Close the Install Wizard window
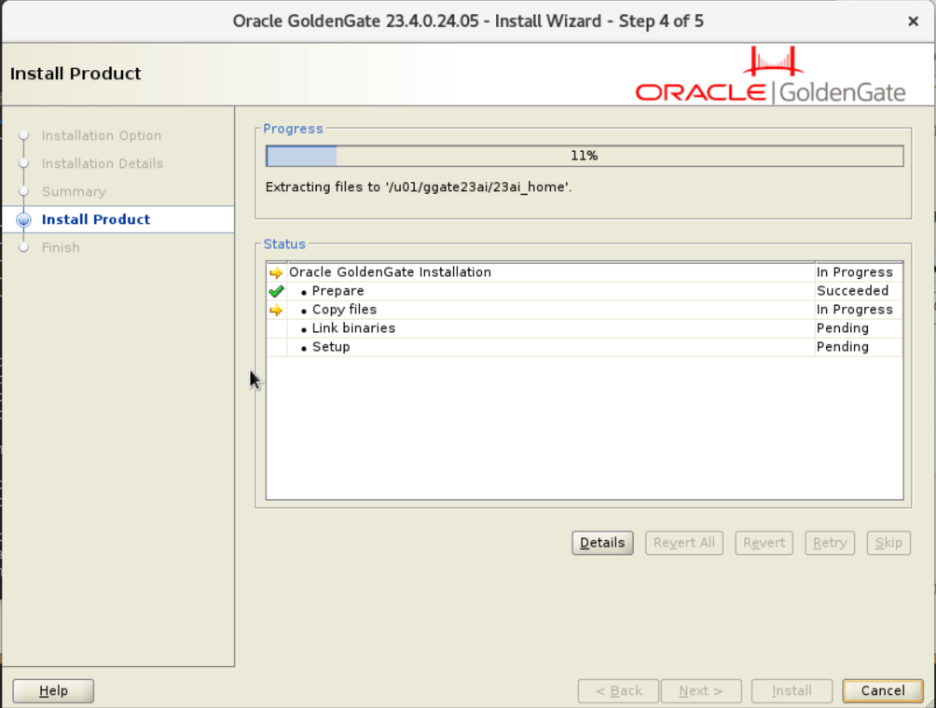936x708 pixels. (x=913, y=21)
